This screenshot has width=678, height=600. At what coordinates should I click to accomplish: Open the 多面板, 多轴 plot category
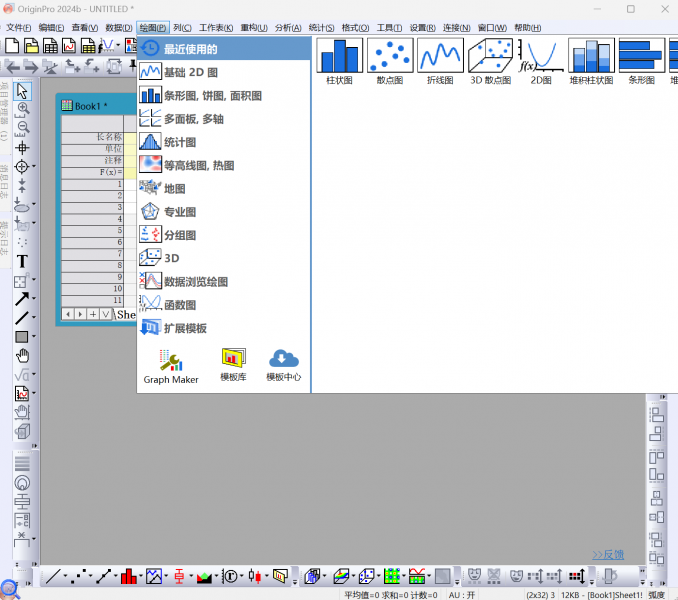click(x=224, y=119)
